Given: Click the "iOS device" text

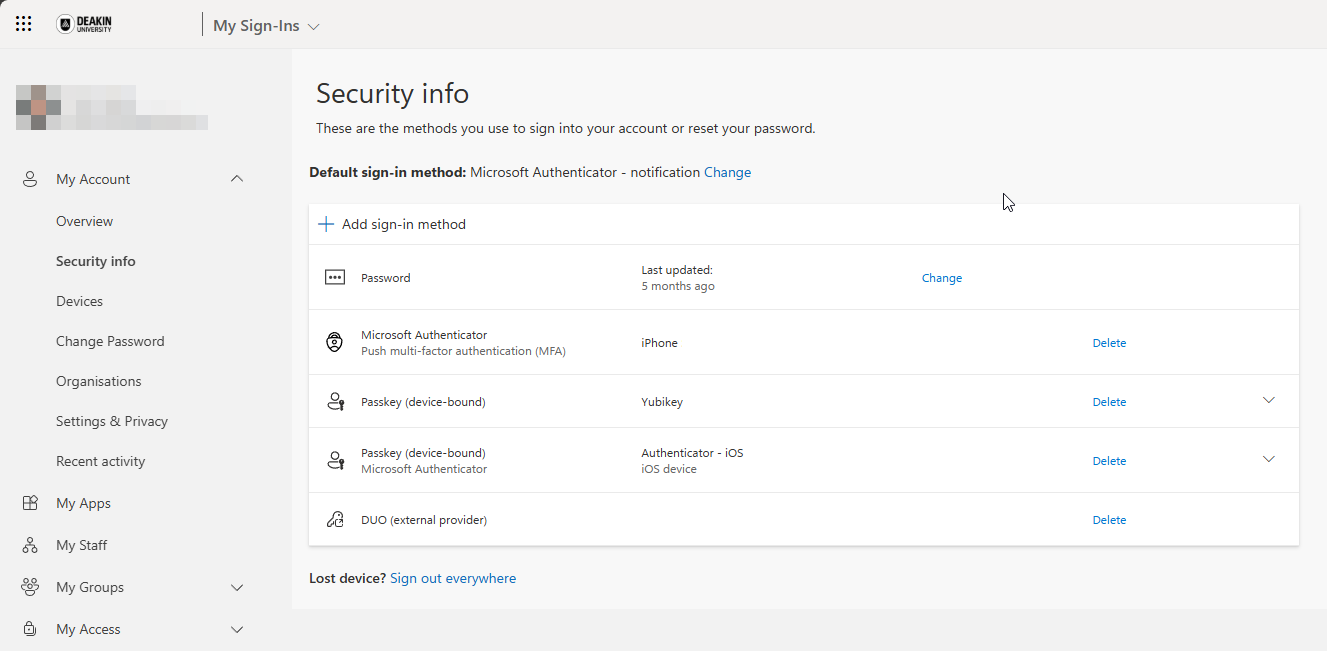Looking at the screenshot, I should point(669,469).
